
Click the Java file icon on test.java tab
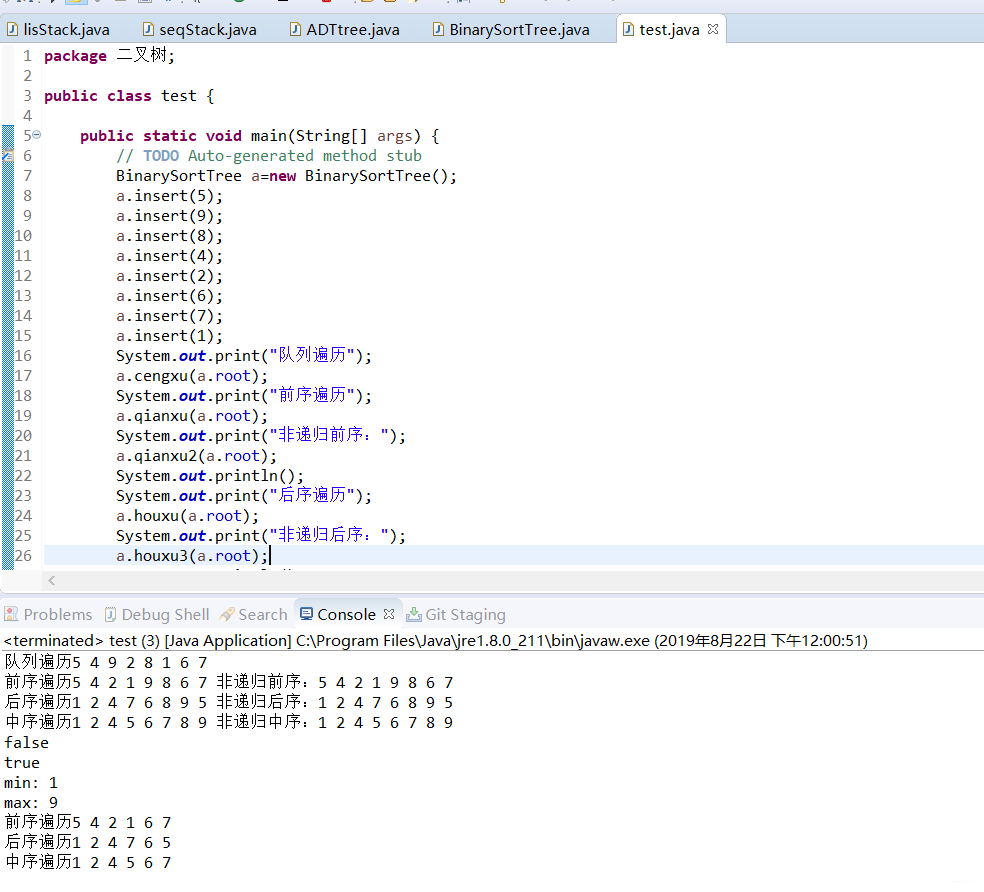click(628, 30)
